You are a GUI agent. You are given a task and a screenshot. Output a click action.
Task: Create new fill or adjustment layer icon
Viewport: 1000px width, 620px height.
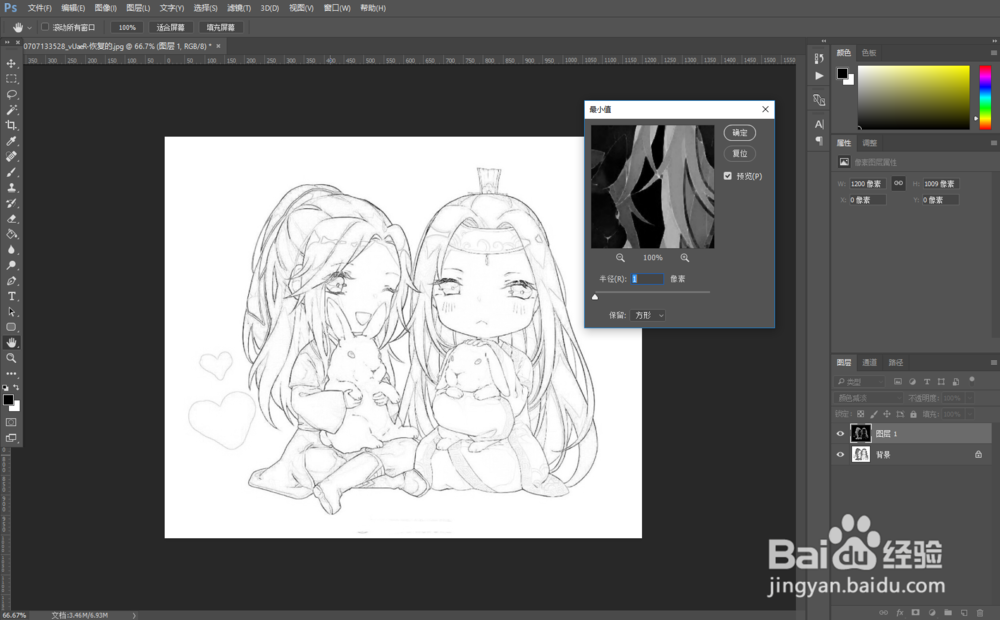[932, 612]
